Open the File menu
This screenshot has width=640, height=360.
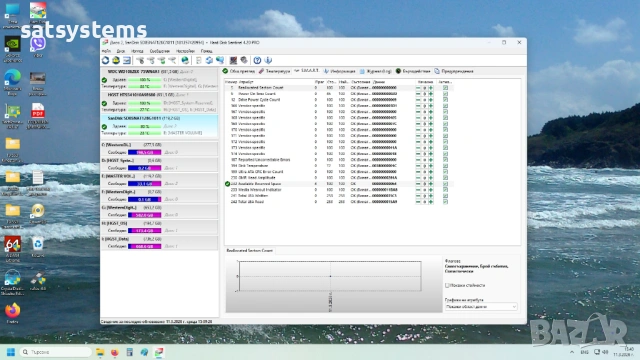click(x=106, y=51)
